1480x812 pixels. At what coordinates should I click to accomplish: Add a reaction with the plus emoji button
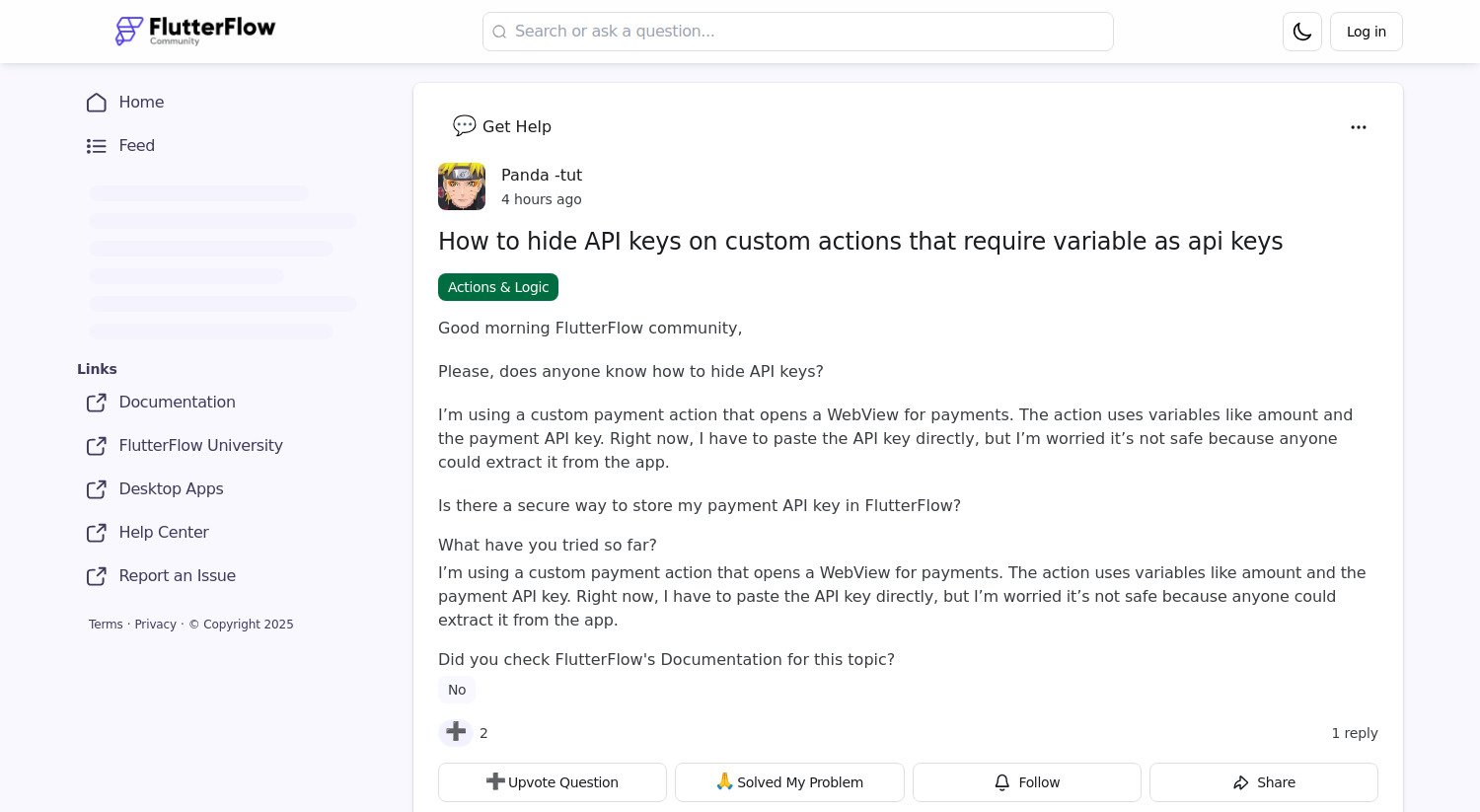[455, 732]
